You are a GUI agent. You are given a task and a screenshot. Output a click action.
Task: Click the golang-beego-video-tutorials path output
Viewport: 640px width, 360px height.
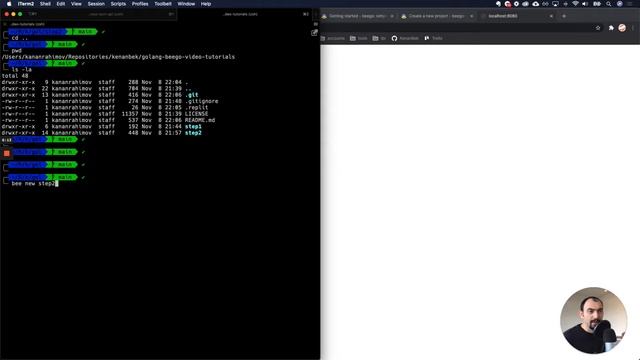118,57
